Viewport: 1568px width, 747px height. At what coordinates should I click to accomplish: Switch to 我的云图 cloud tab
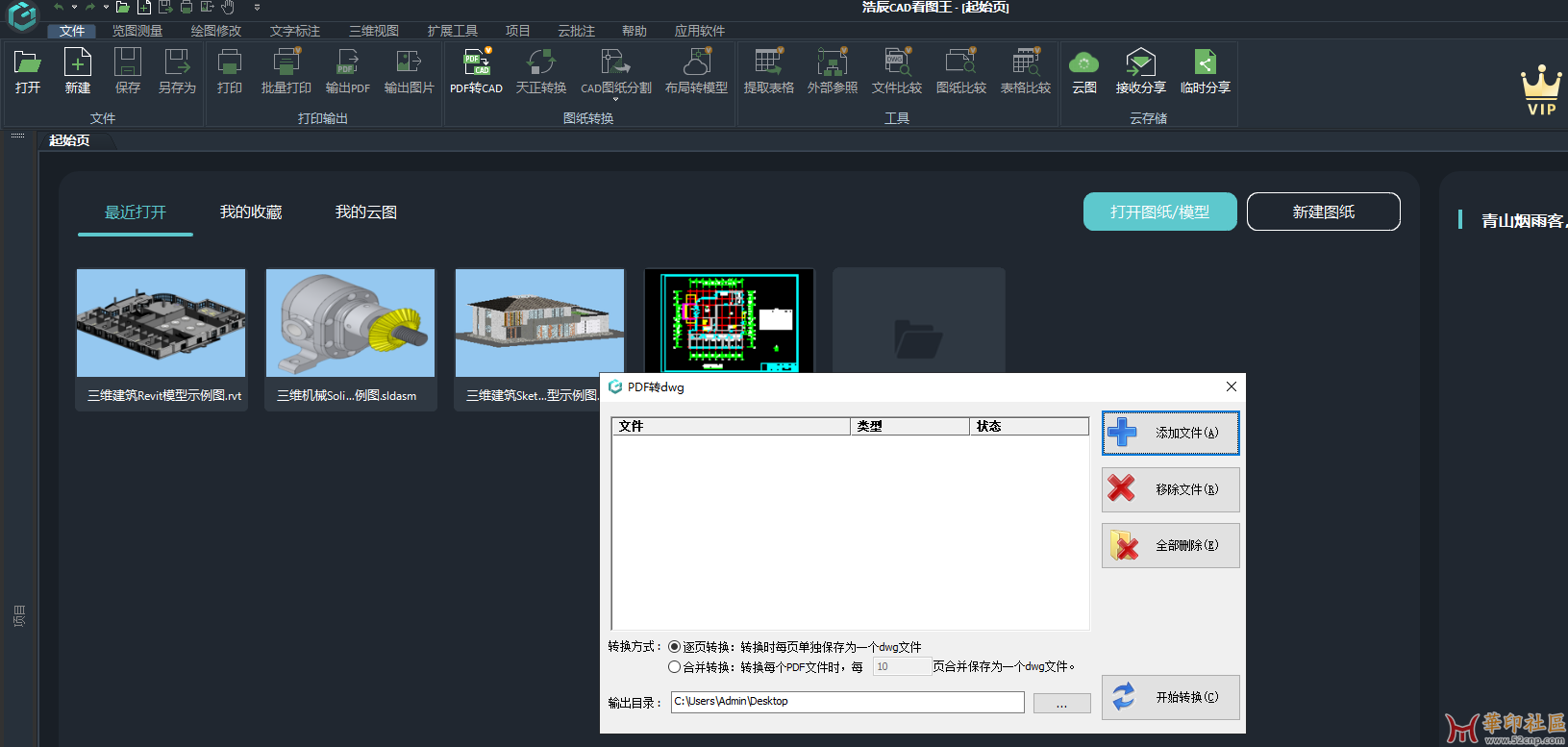(x=366, y=212)
